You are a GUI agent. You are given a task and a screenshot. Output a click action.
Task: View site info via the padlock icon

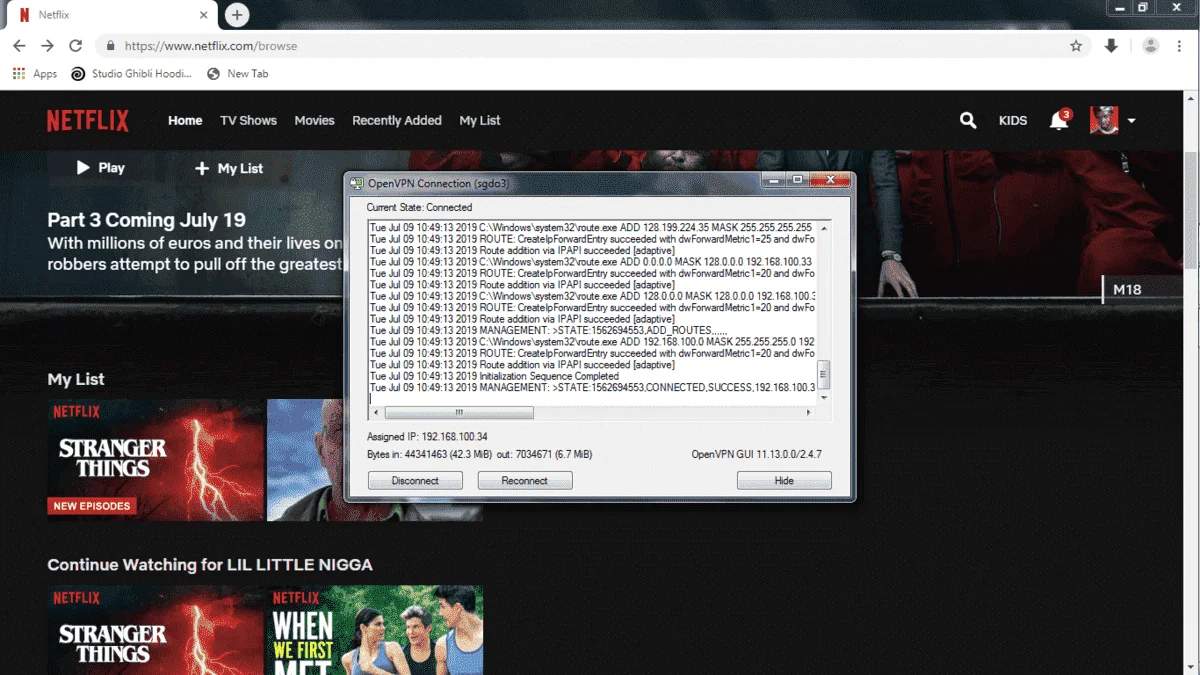pos(110,46)
